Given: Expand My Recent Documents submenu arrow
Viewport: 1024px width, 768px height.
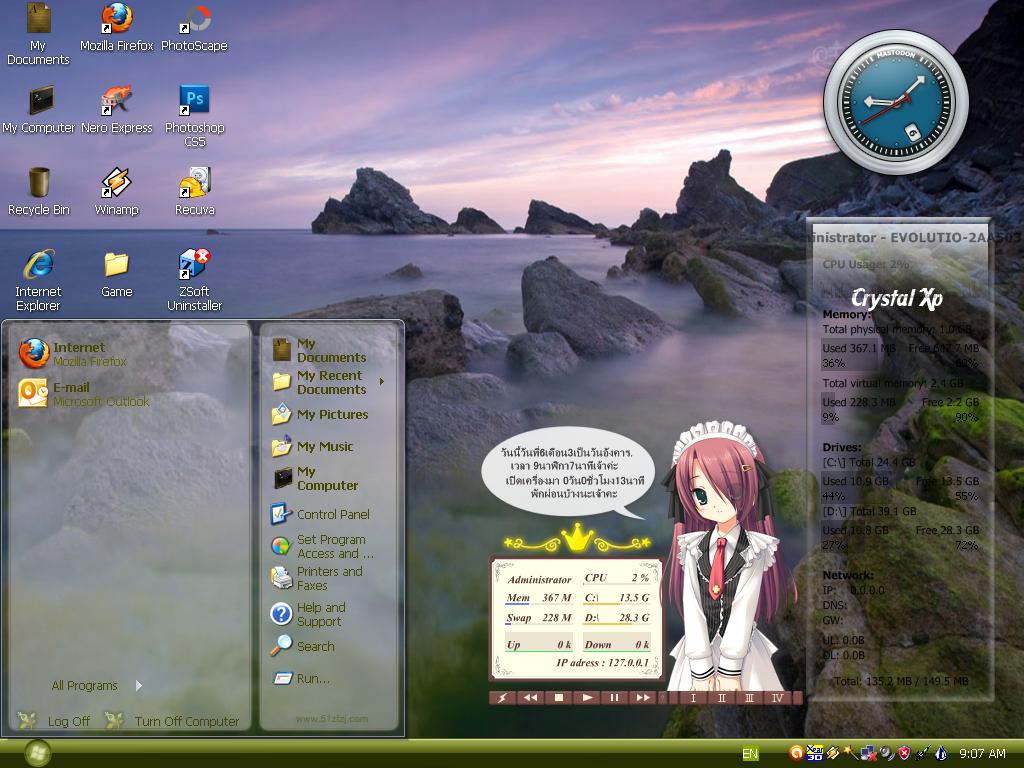Looking at the screenshot, I should tap(381, 381).
